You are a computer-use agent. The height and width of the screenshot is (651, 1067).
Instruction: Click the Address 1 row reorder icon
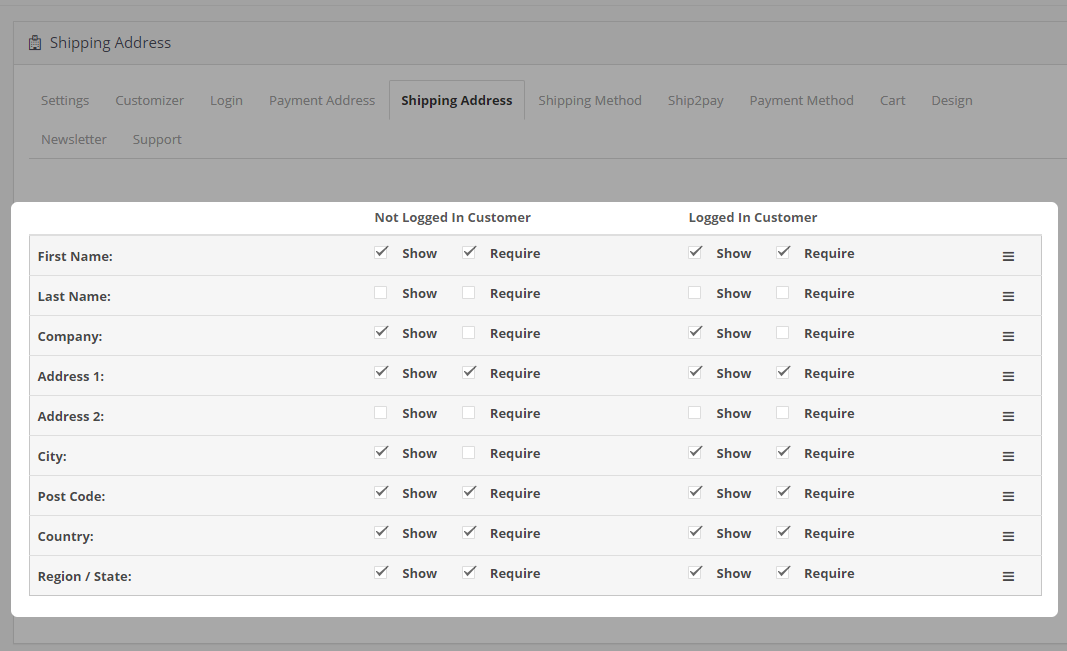pos(1008,377)
